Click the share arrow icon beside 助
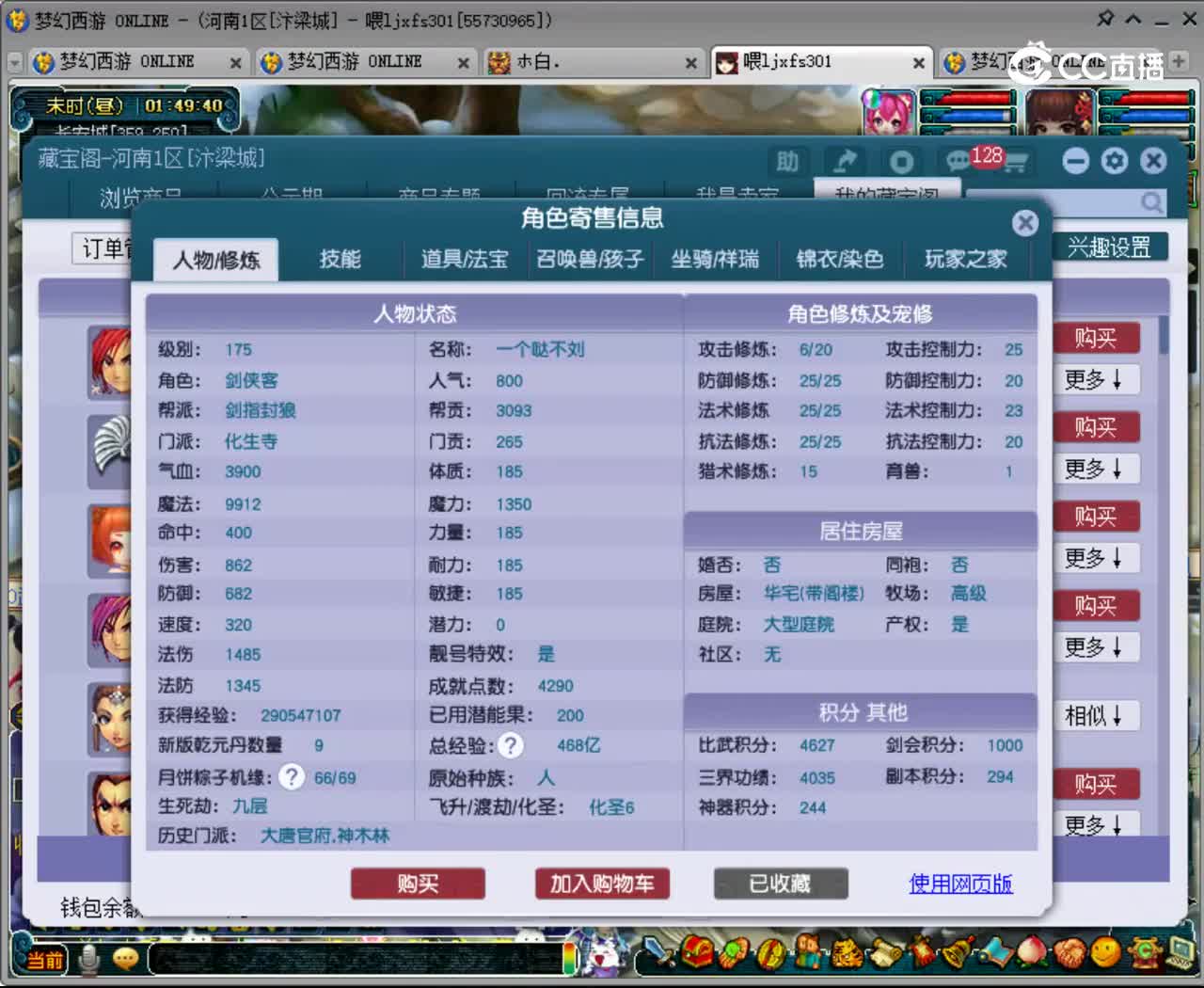Image resolution: width=1204 pixels, height=988 pixels. pyautogui.click(x=844, y=161)
